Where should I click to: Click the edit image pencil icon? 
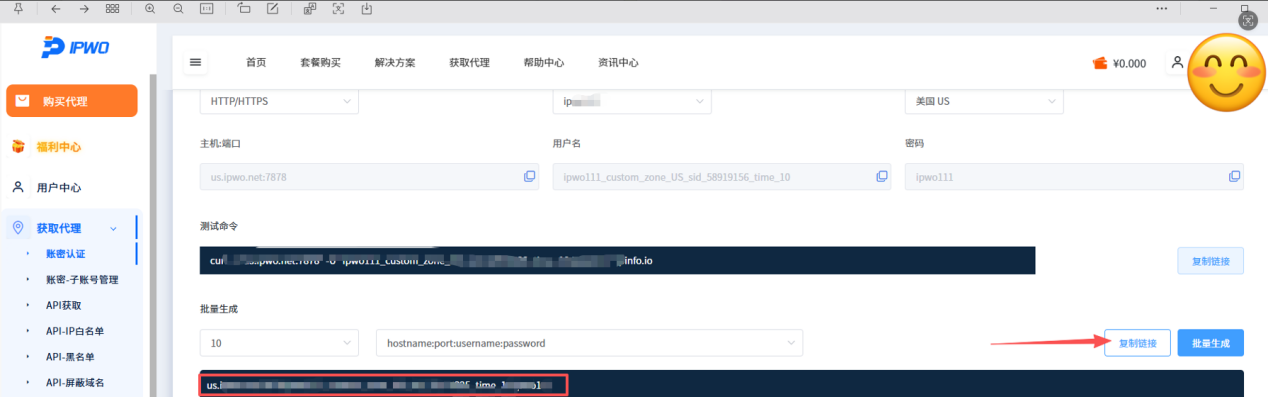tap(273, 8)
